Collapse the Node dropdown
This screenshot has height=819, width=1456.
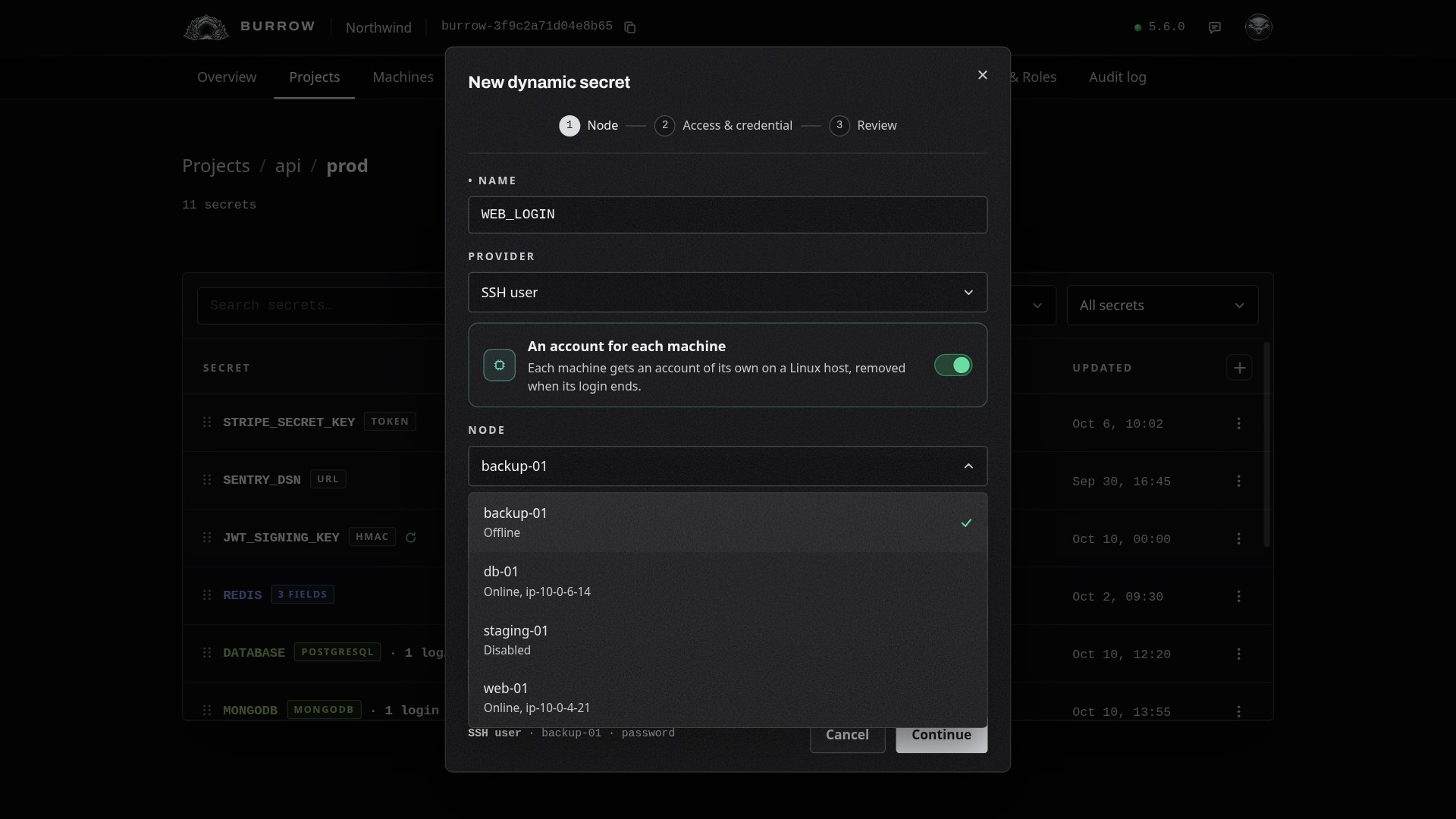click(728, 466)
